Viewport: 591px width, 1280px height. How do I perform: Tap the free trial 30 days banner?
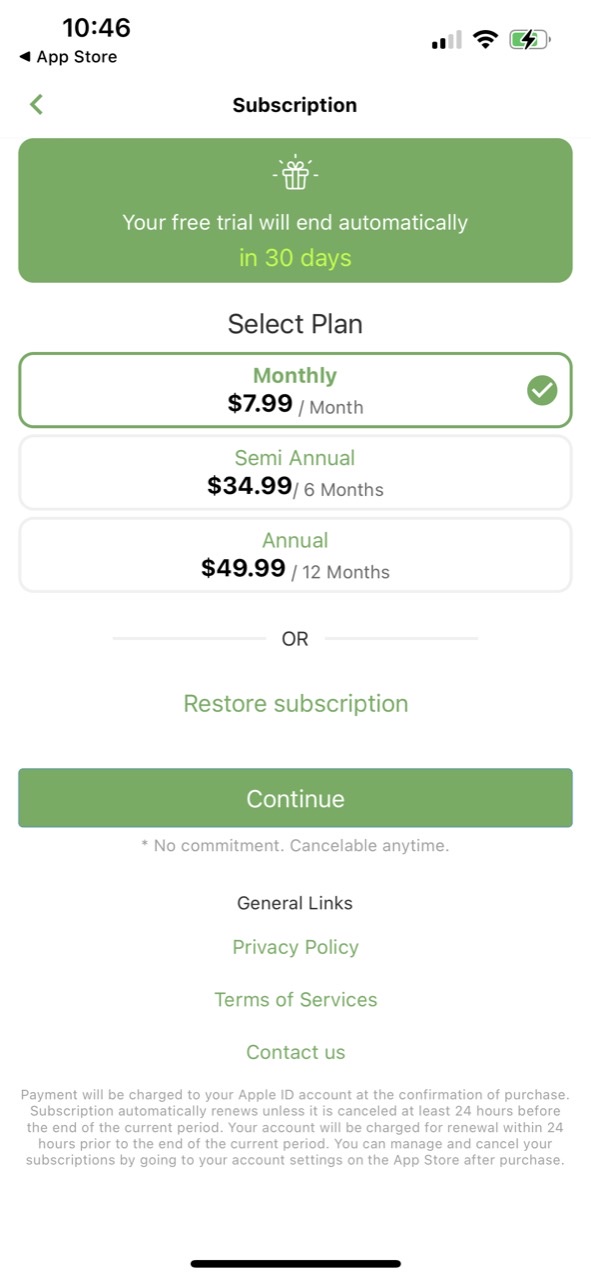295,210
